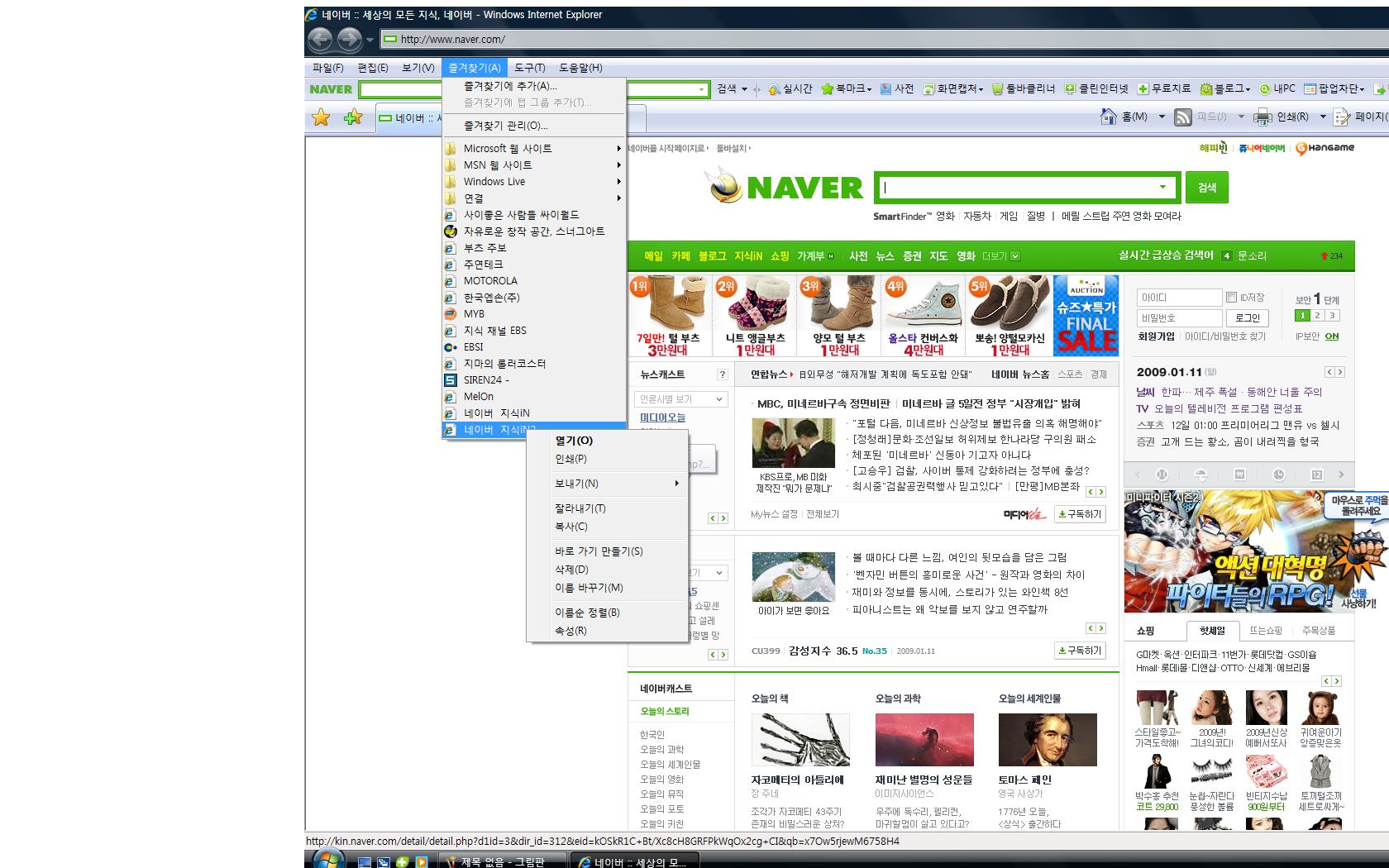Viewport: 1389px width, 868px height.
Task: Click the 사전 dictionary toolbar icon
Action: 897,88
